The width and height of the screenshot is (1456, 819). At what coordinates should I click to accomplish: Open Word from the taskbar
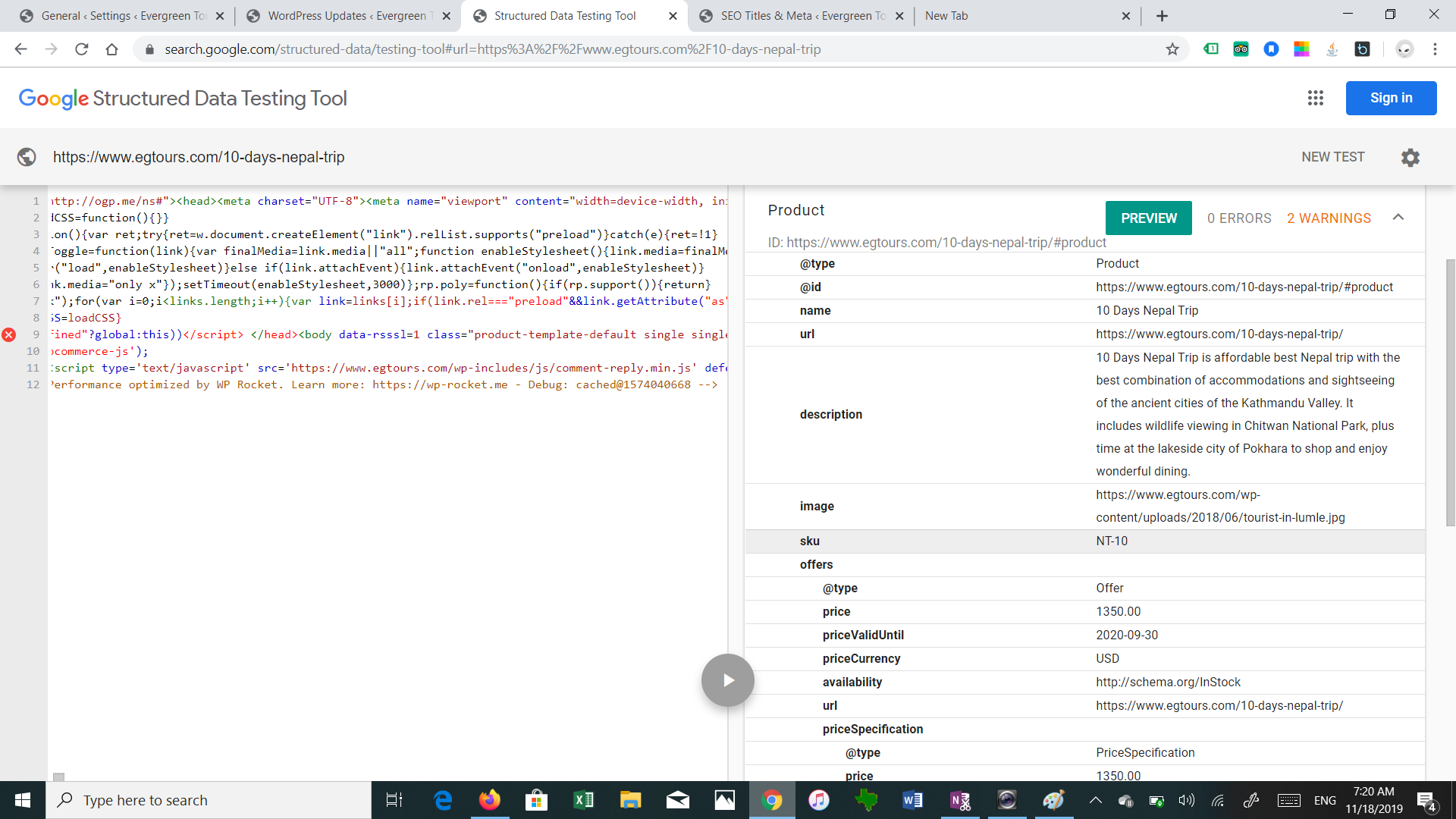pyautogui.click(x=913, y=800)
